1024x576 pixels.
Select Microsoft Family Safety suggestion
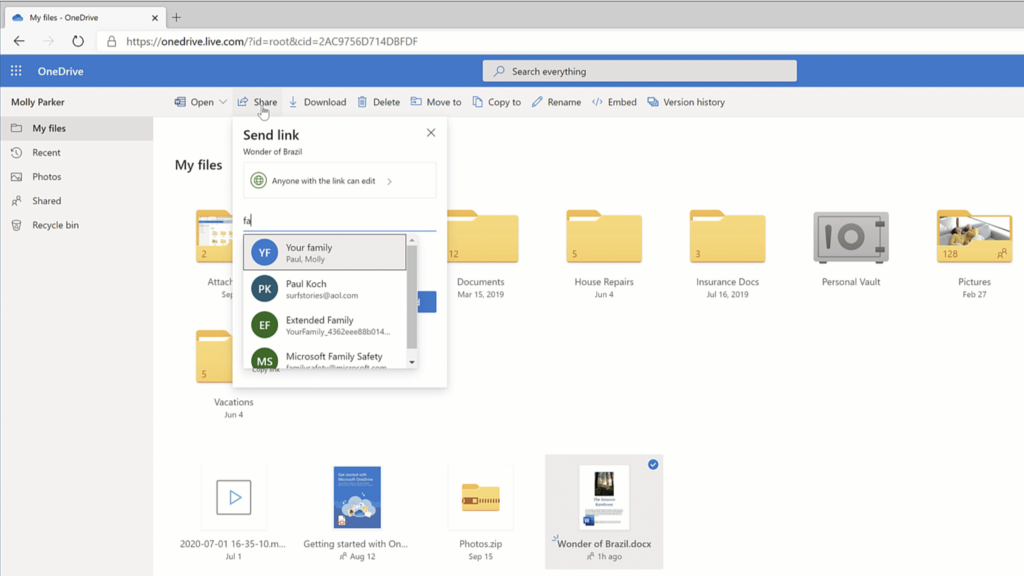(325, 358)
